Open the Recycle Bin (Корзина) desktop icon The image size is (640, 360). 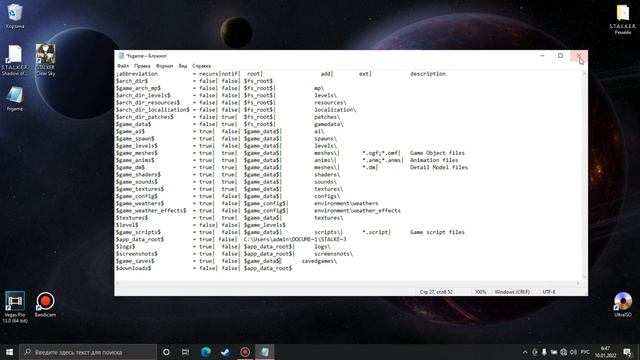coord(15,16)
